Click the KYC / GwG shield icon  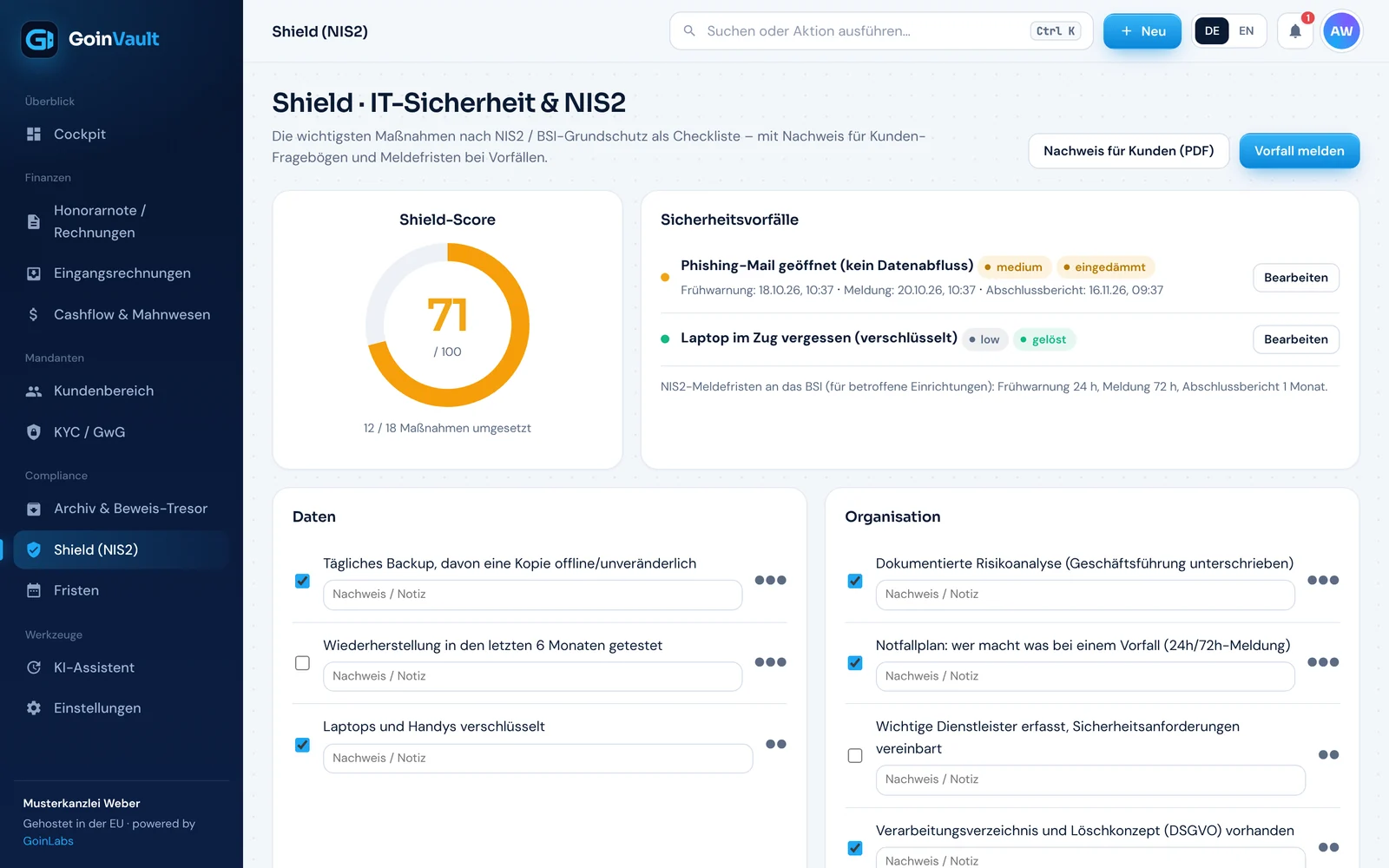34,432
